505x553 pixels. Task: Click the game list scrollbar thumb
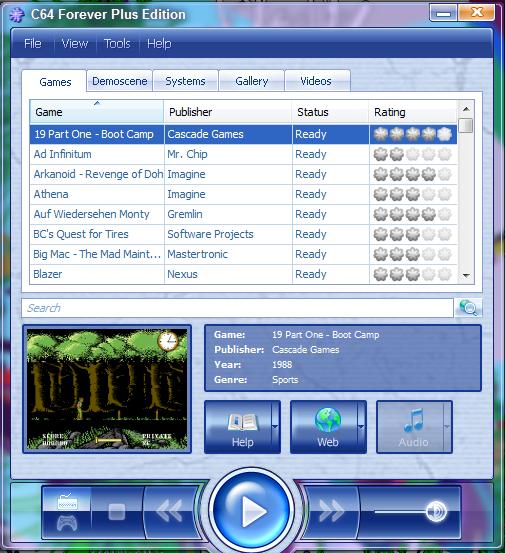tap(466, 126)
